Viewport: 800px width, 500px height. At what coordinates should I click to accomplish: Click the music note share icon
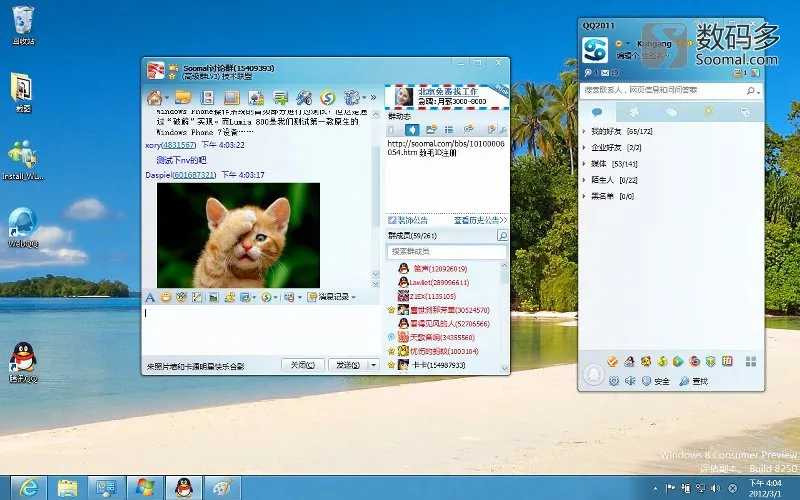tap(230, 297)
